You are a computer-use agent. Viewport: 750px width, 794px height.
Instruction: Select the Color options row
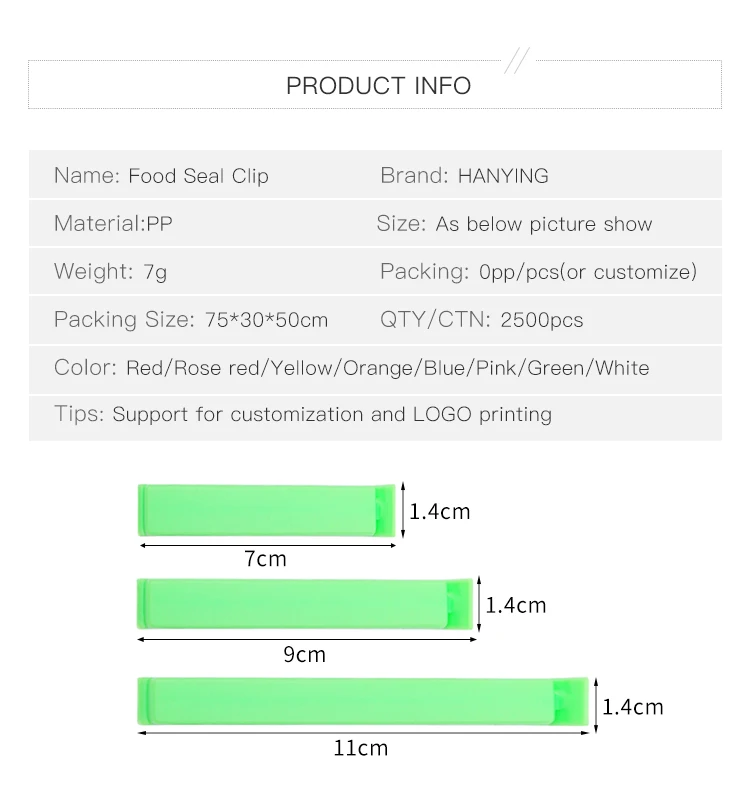pos(351,368)
